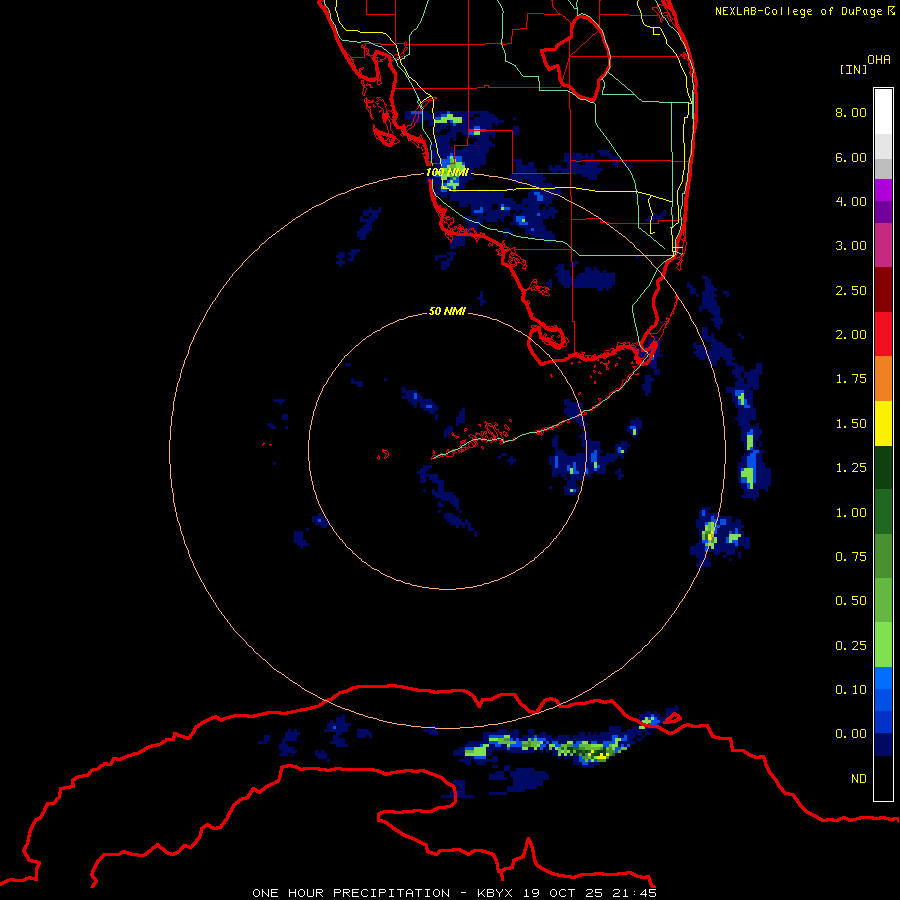Click the NEXLAB-College of DuPage label
The height and width of the screenshot is (900, 900).
[801, 11]
